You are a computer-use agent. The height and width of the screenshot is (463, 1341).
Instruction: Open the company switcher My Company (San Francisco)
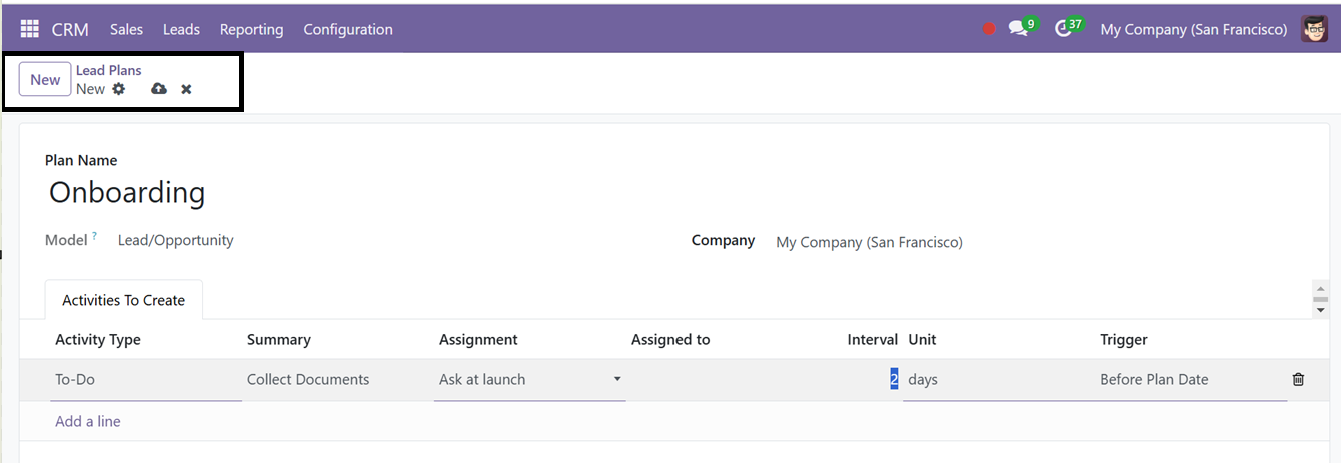click(1194, 30)
